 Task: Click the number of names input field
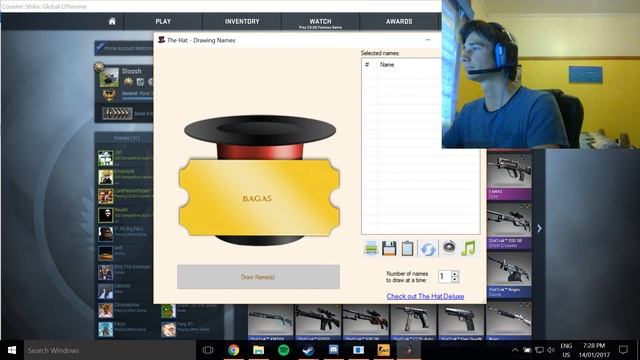pos(444,276)
